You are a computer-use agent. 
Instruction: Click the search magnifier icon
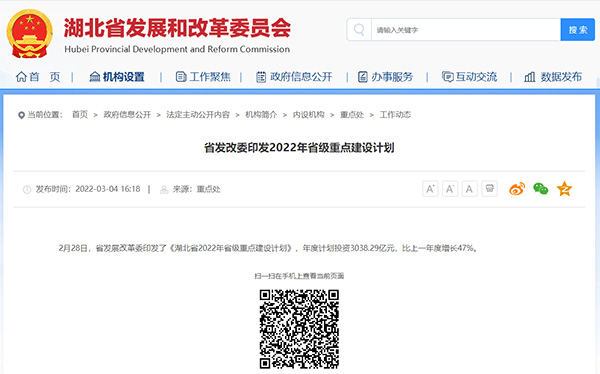pyautogui.click(x=359, y=29)
